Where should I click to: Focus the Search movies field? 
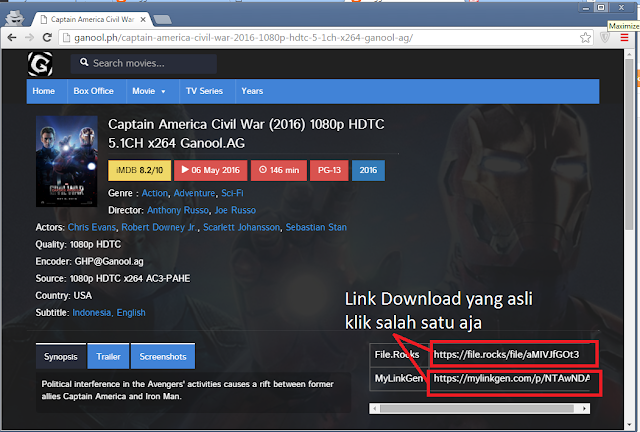click(144, 63)
